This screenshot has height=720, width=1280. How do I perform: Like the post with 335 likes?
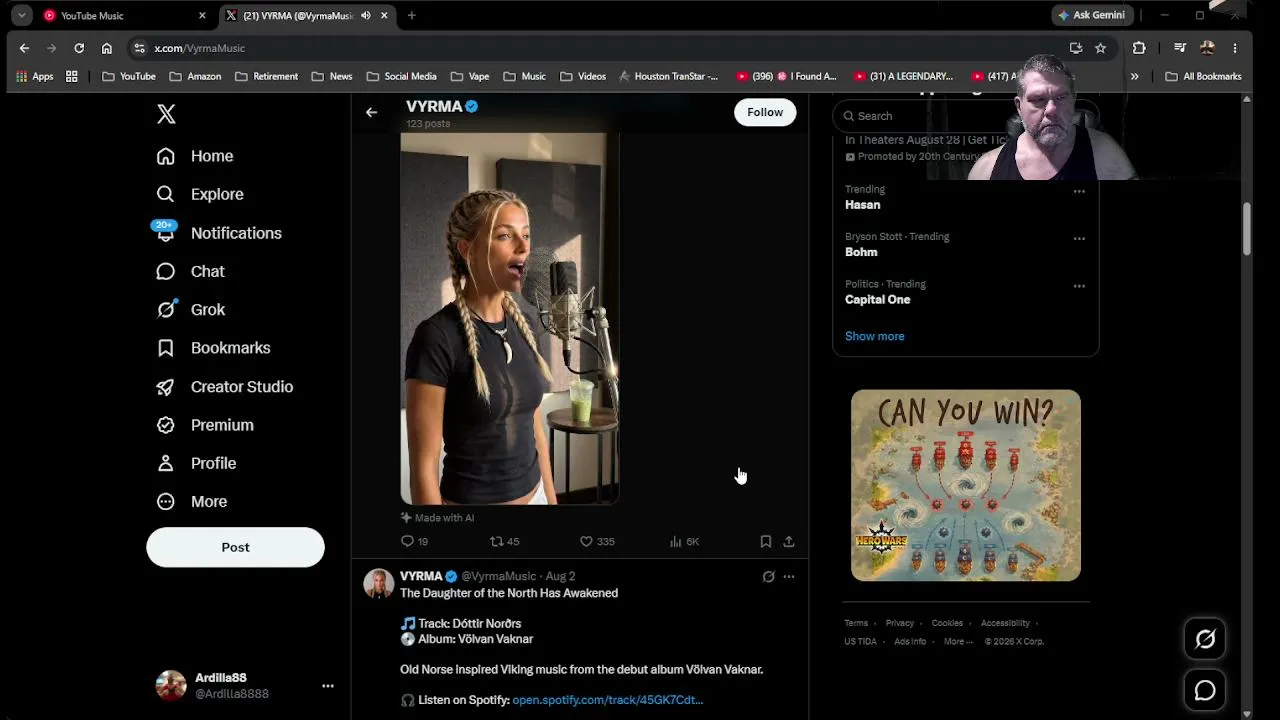point(597,541)
